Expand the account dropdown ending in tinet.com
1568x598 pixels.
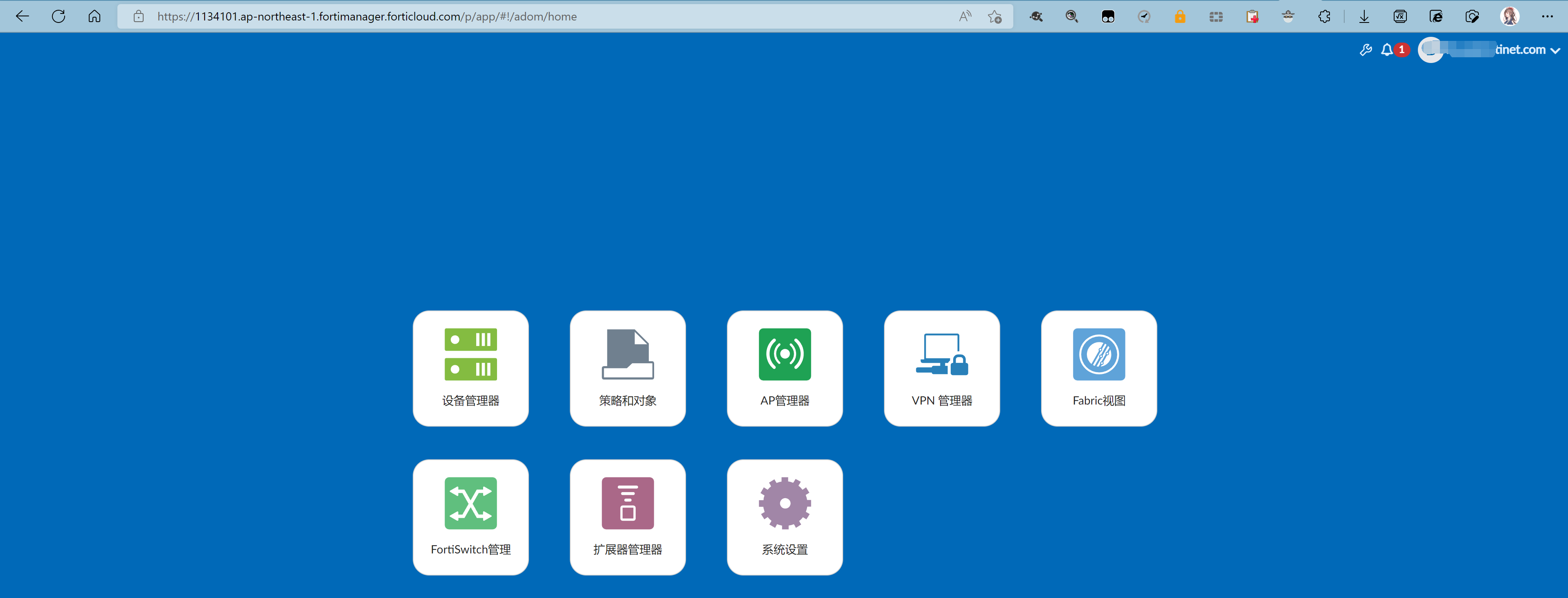(x=1555, y=50)
